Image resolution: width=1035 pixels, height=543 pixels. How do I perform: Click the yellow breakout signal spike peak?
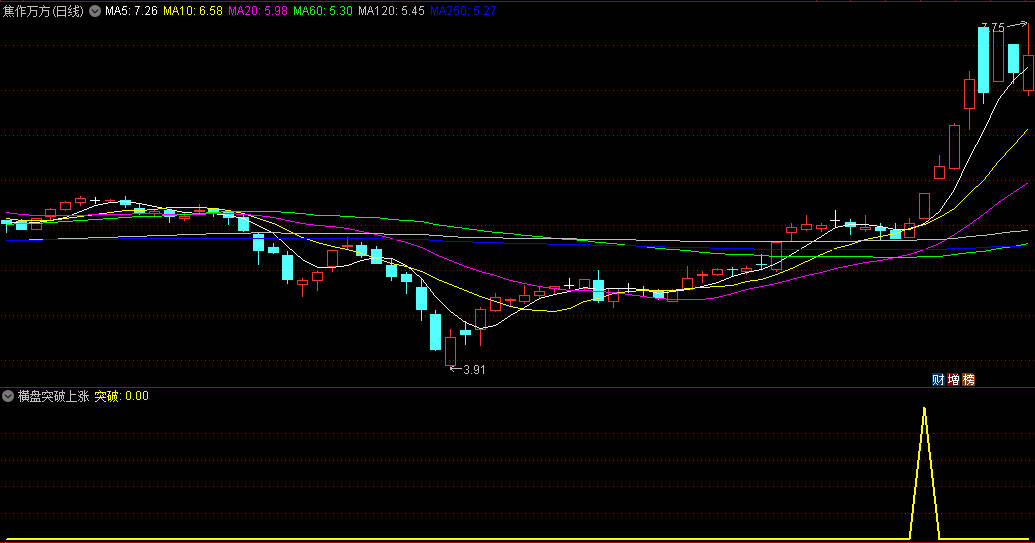(924, 409)
